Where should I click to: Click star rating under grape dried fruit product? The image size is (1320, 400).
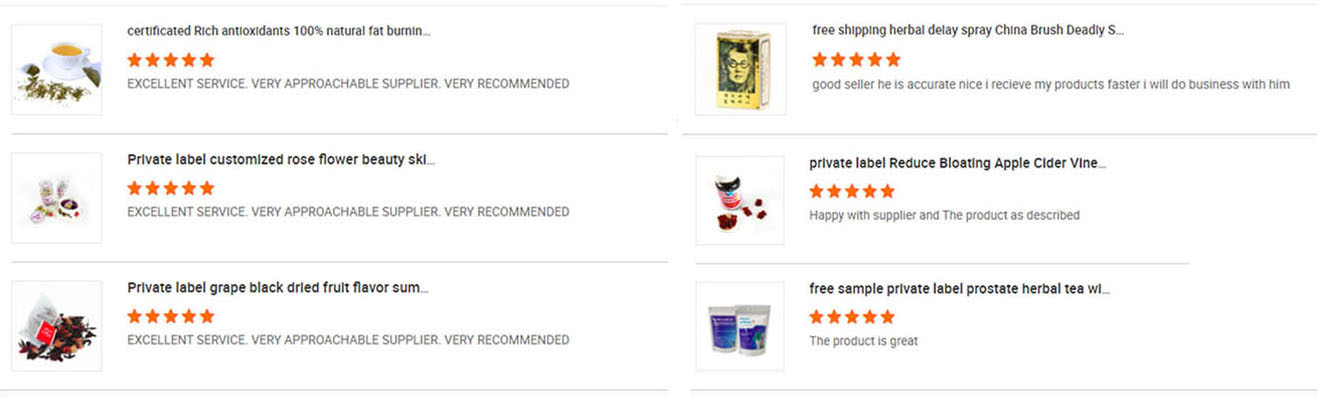coord(171,316)
